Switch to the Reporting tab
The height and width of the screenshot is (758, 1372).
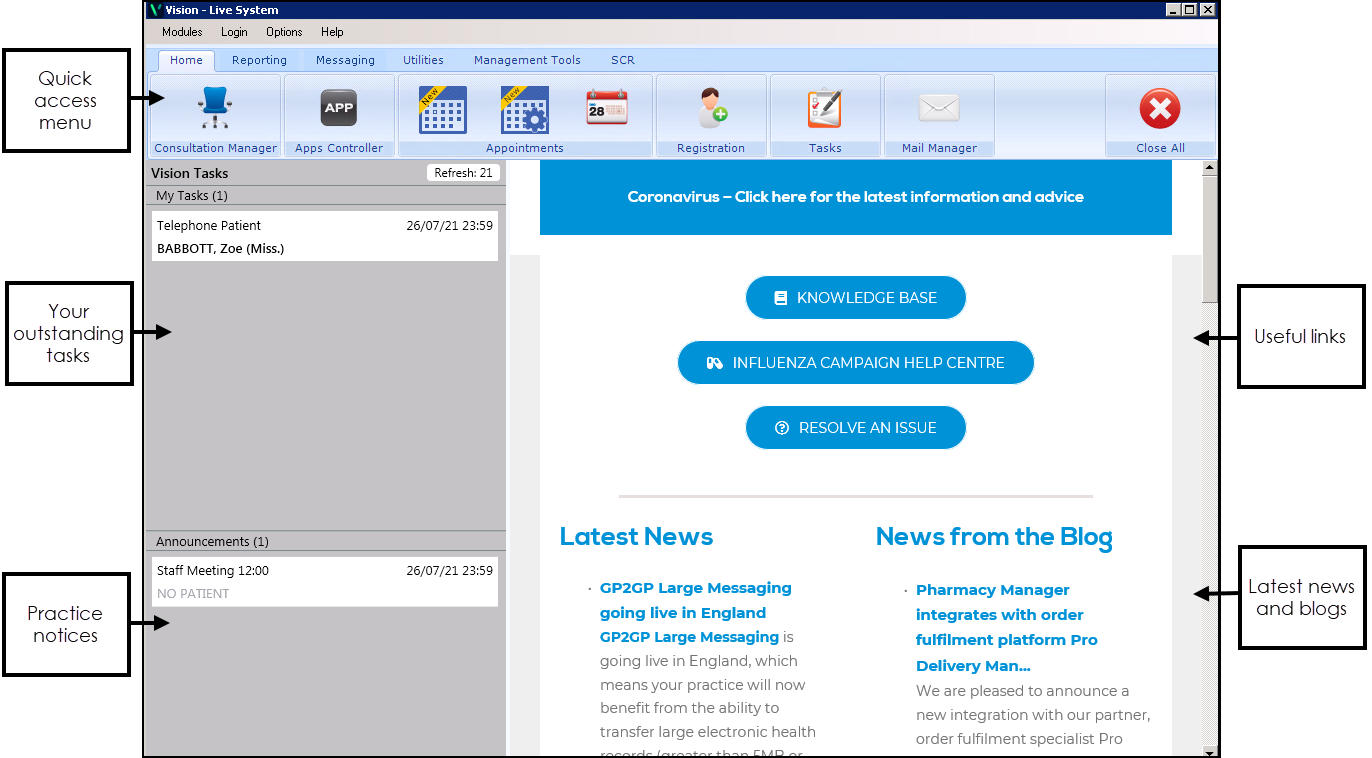(259, 60)
